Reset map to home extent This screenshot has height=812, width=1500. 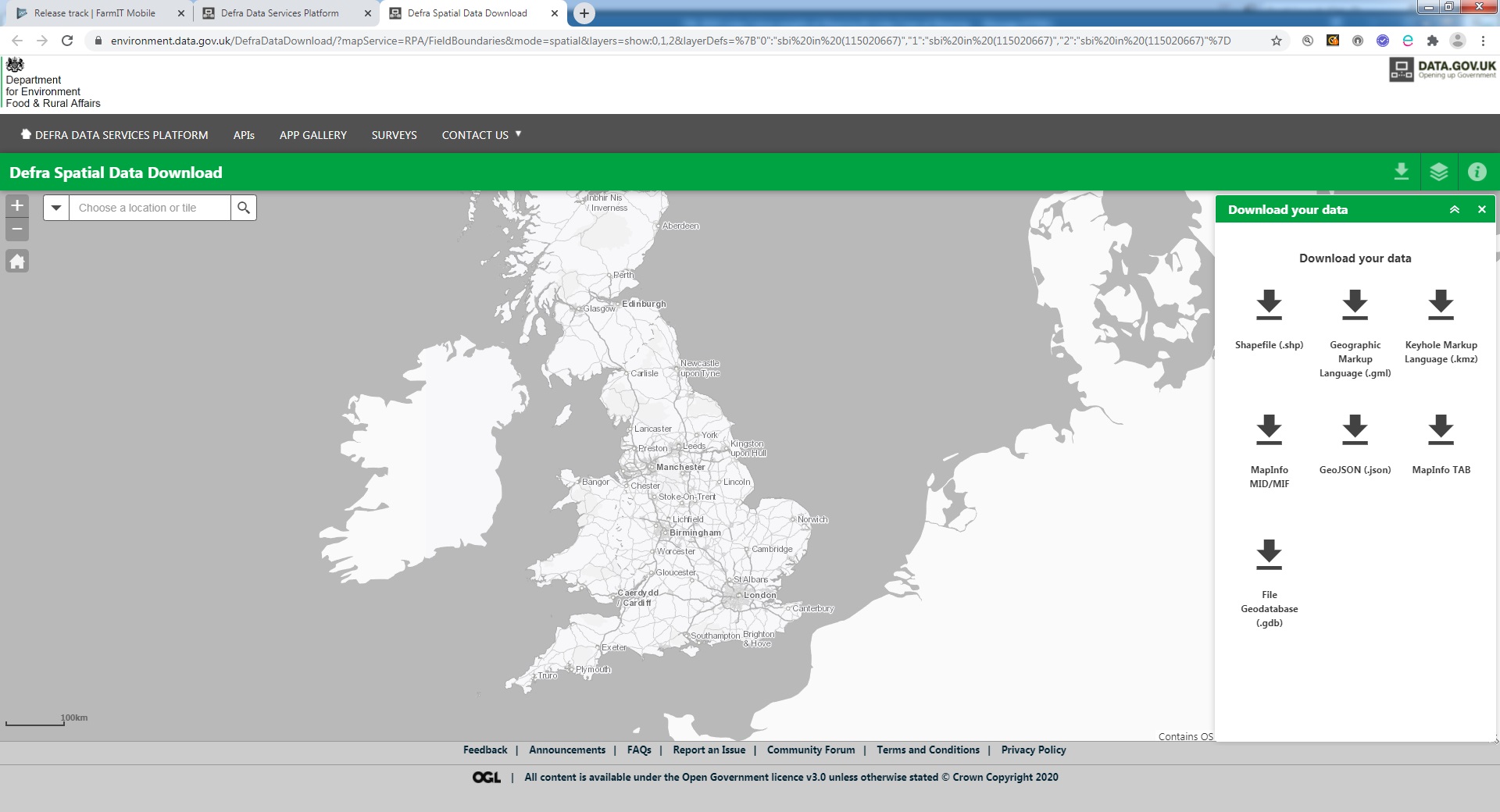click(x=17, y=261)
